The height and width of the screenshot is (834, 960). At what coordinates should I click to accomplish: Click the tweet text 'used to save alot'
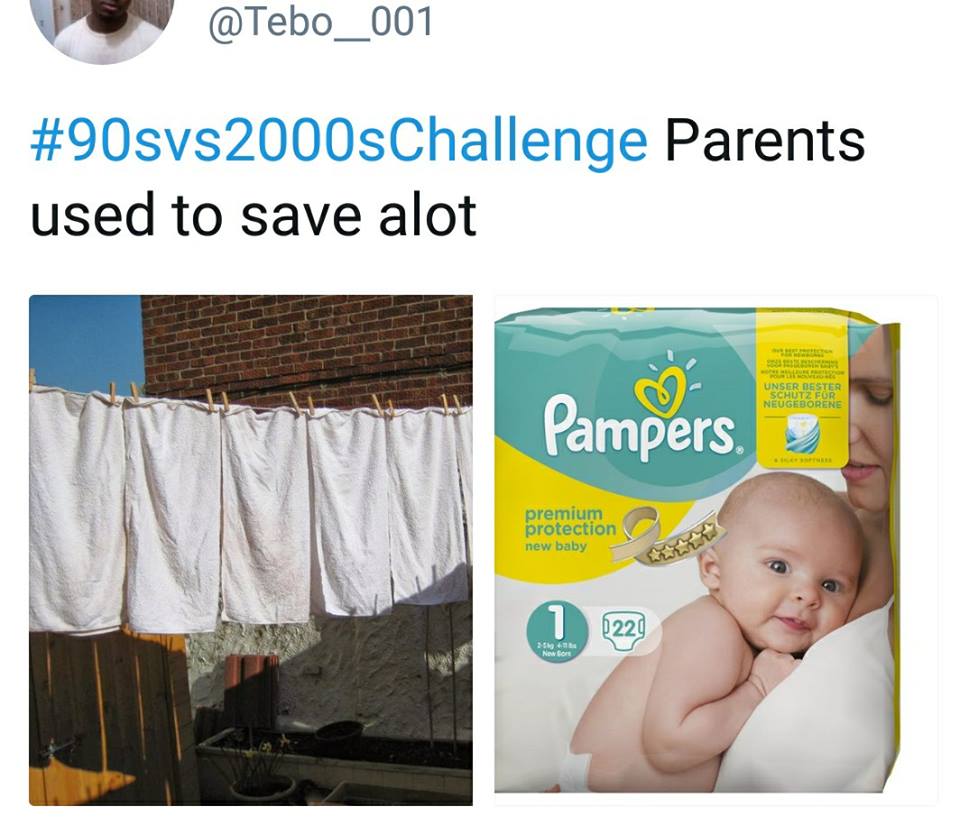coord(253,216)
